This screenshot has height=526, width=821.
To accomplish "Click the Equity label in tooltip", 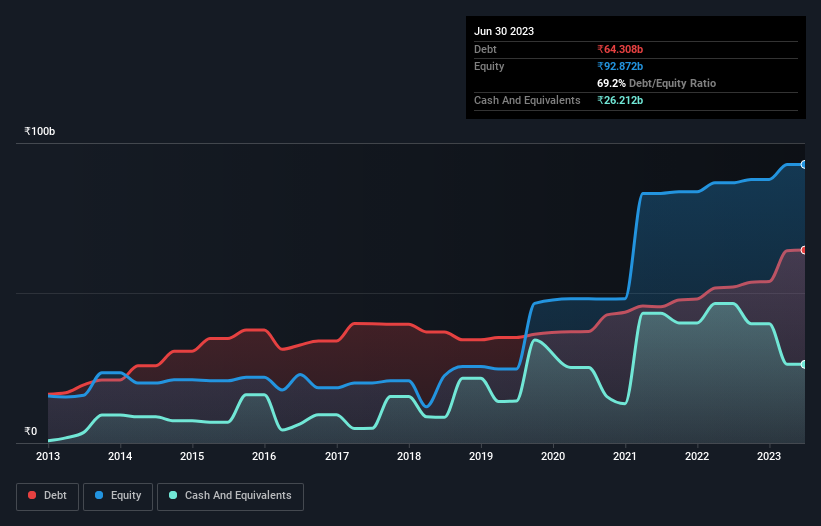I will click(489, 66).
